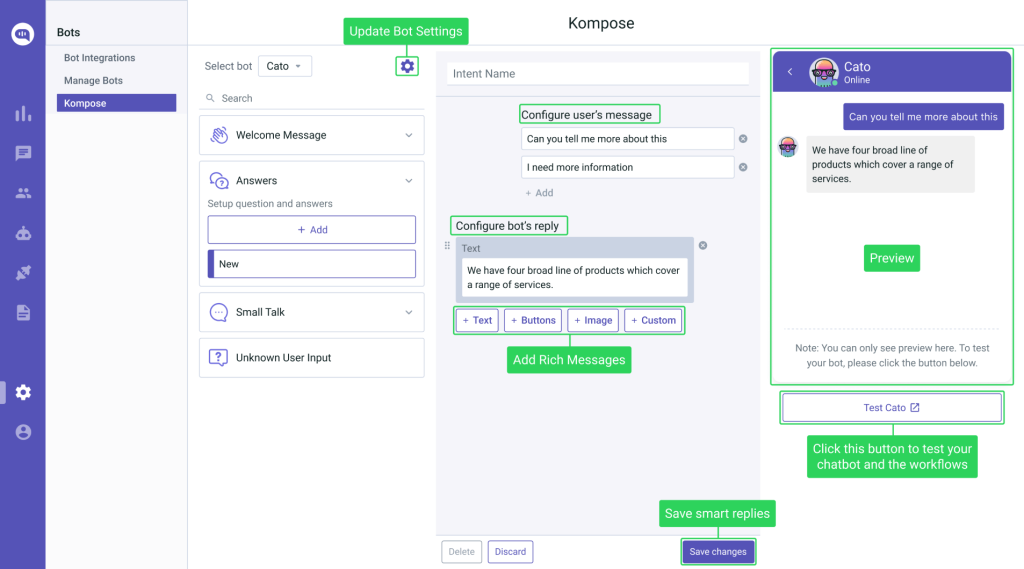Open the bot icon in sidebar
Screen dimensions: 1024x569
click(x=23, y=233)
